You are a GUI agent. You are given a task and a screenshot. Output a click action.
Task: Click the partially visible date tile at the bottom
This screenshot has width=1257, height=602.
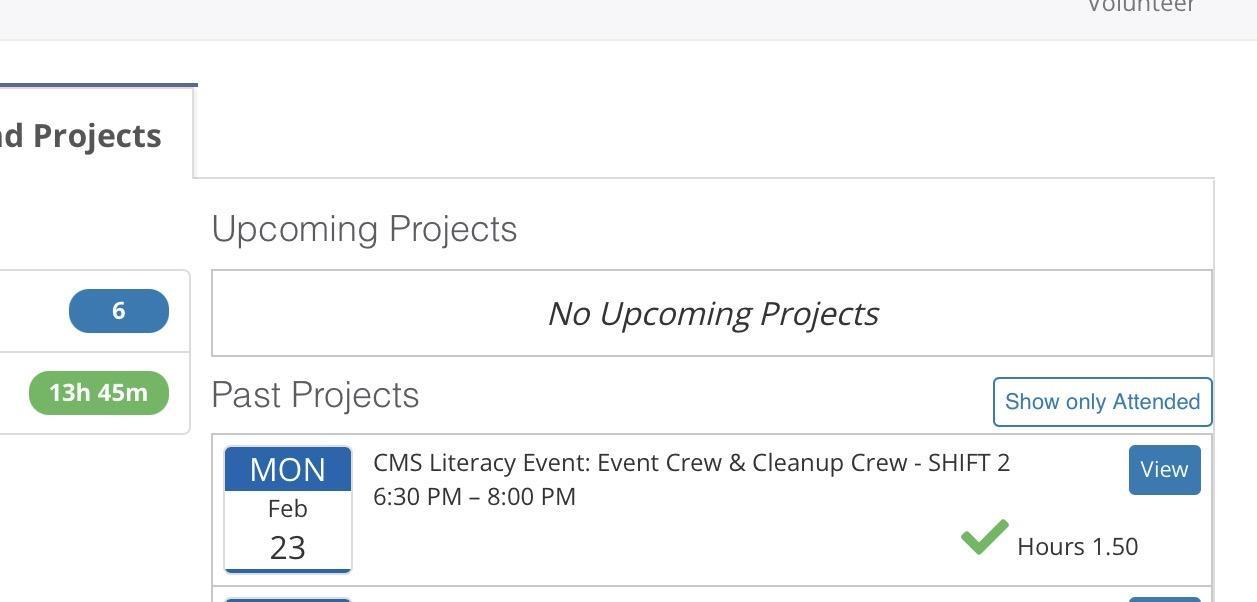point(288,600)
